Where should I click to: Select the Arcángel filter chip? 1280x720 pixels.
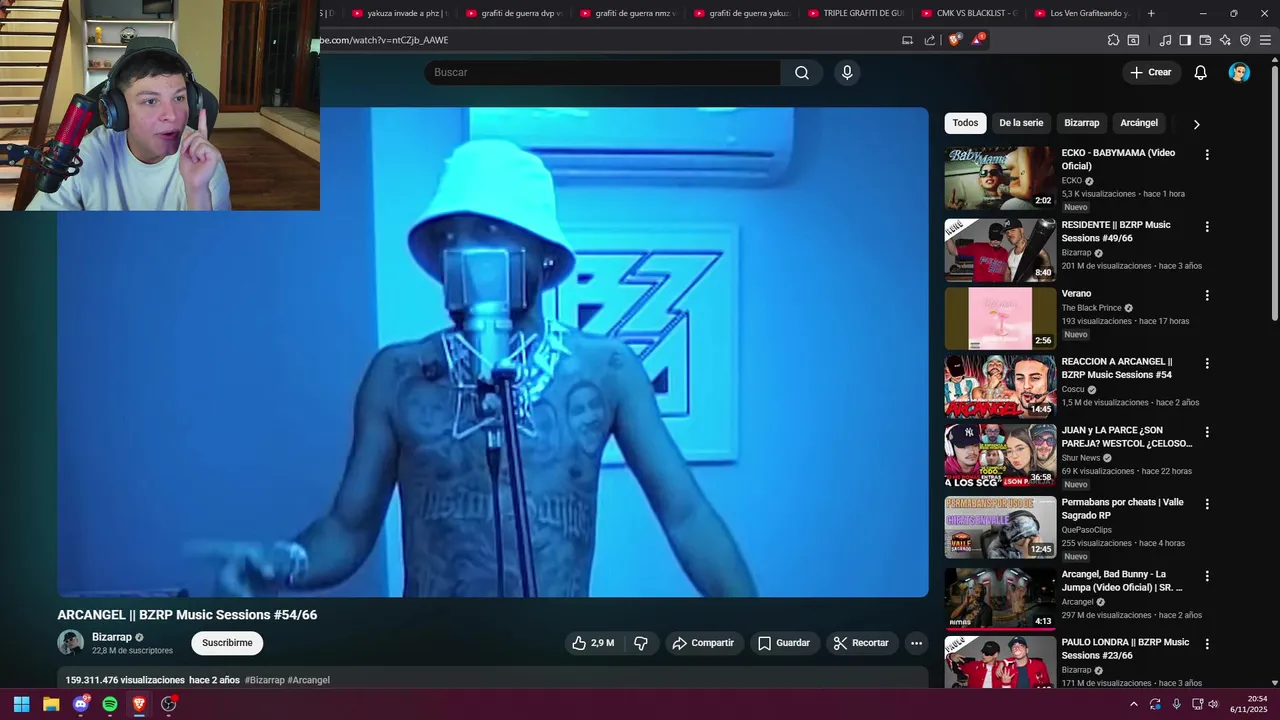[x=1139, y=123]
